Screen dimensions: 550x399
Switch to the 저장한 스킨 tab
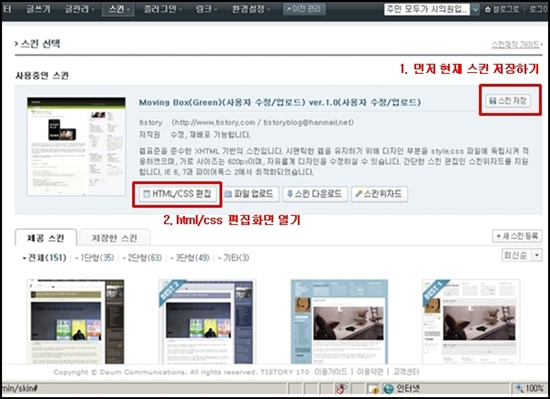click(114, 238)
